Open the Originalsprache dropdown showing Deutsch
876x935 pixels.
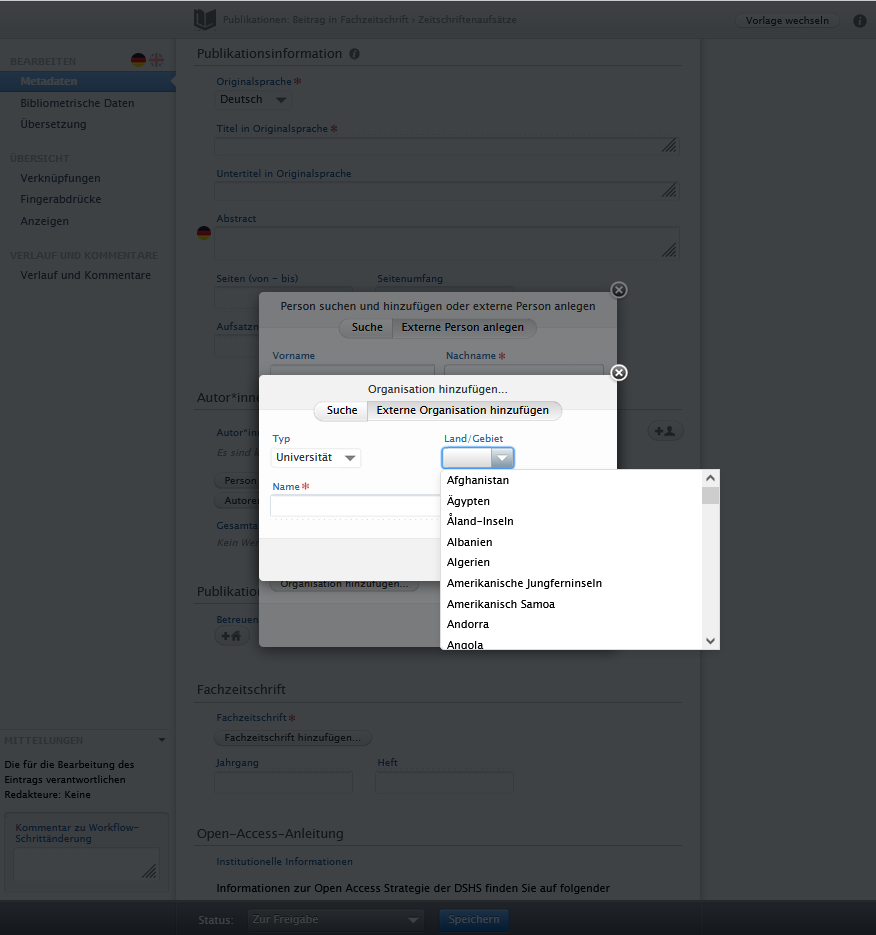point(253,99)
